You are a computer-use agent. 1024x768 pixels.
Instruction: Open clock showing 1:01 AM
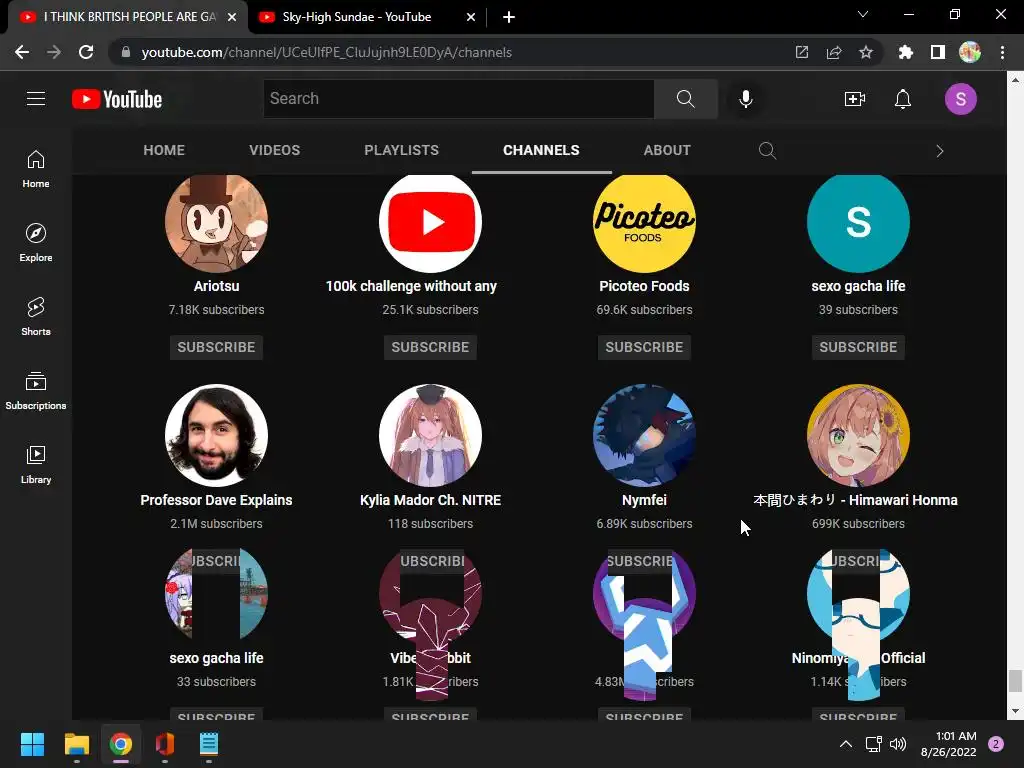tap(948, 744)
